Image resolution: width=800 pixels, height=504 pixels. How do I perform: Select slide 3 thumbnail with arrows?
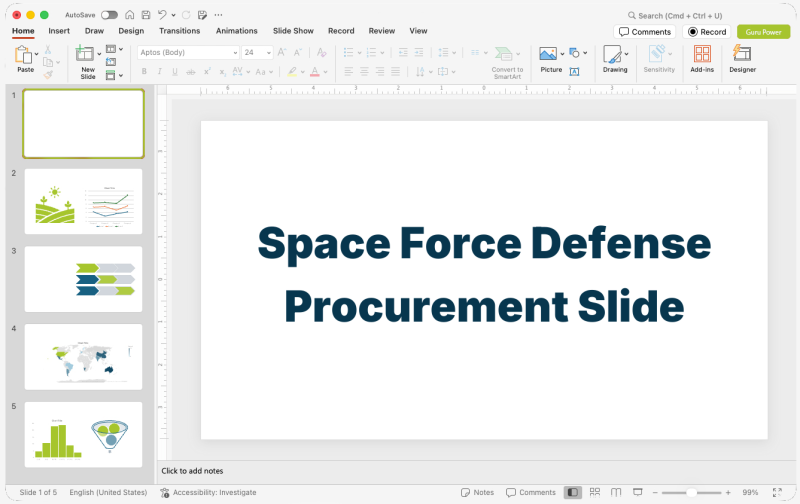(84, 279)
